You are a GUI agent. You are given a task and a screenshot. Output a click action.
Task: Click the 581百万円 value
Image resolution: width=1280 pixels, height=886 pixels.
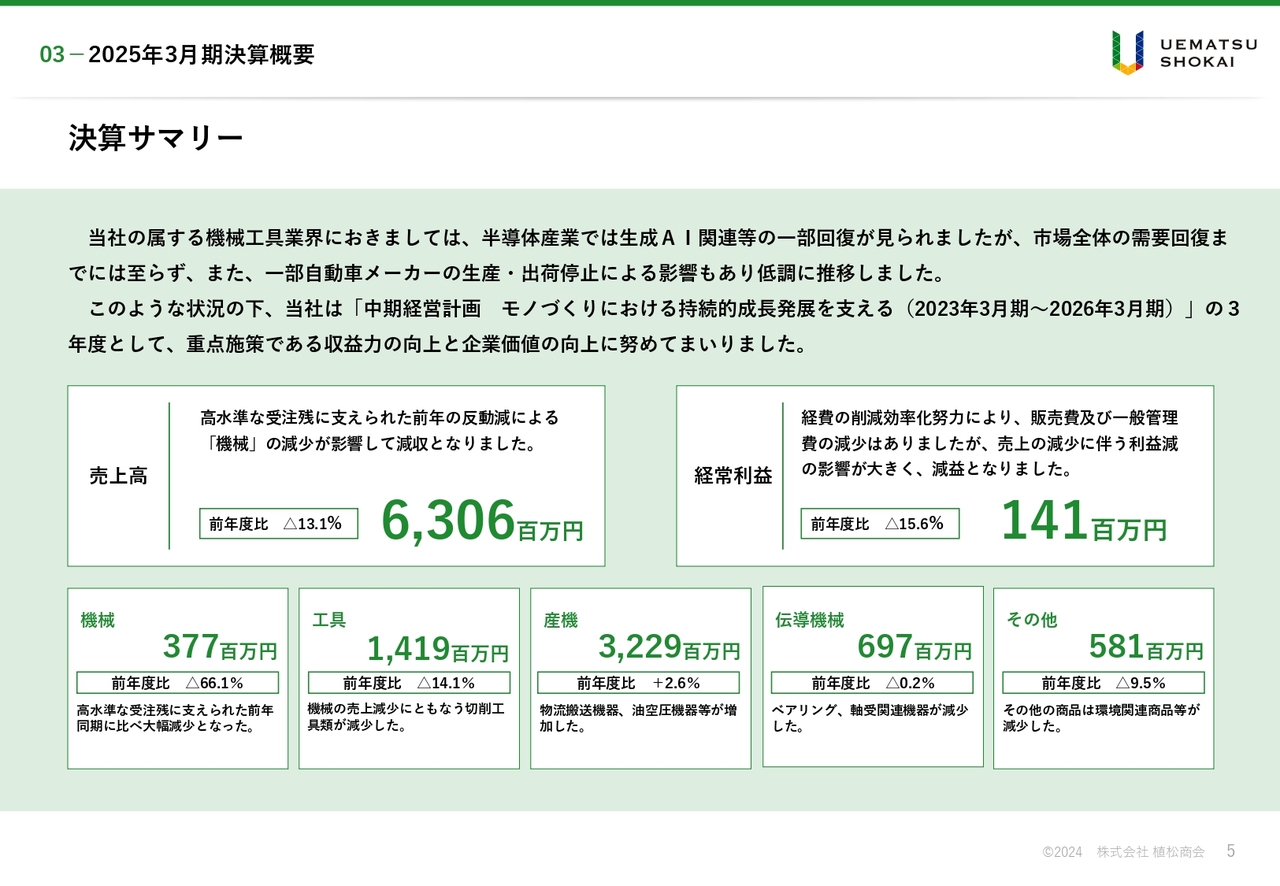(x=1146, y=648)
